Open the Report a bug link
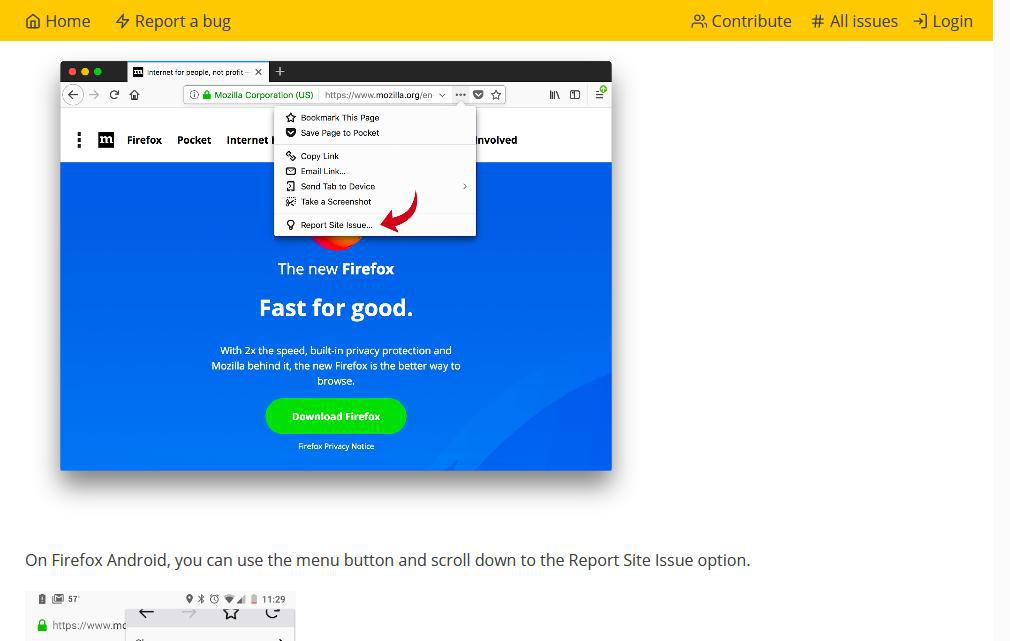The height and width of the screenshot is (641, 1010). click(173, 21)
